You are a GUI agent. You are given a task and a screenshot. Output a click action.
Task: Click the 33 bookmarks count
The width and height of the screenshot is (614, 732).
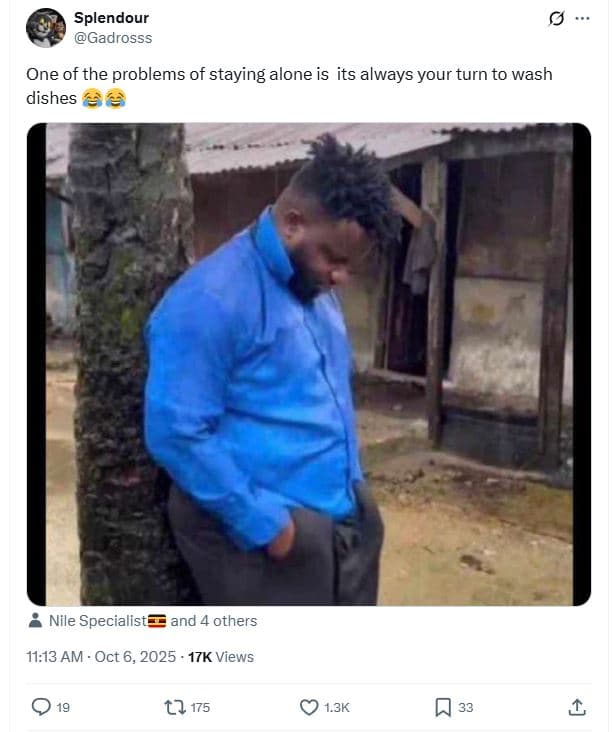tap(466, 708)
